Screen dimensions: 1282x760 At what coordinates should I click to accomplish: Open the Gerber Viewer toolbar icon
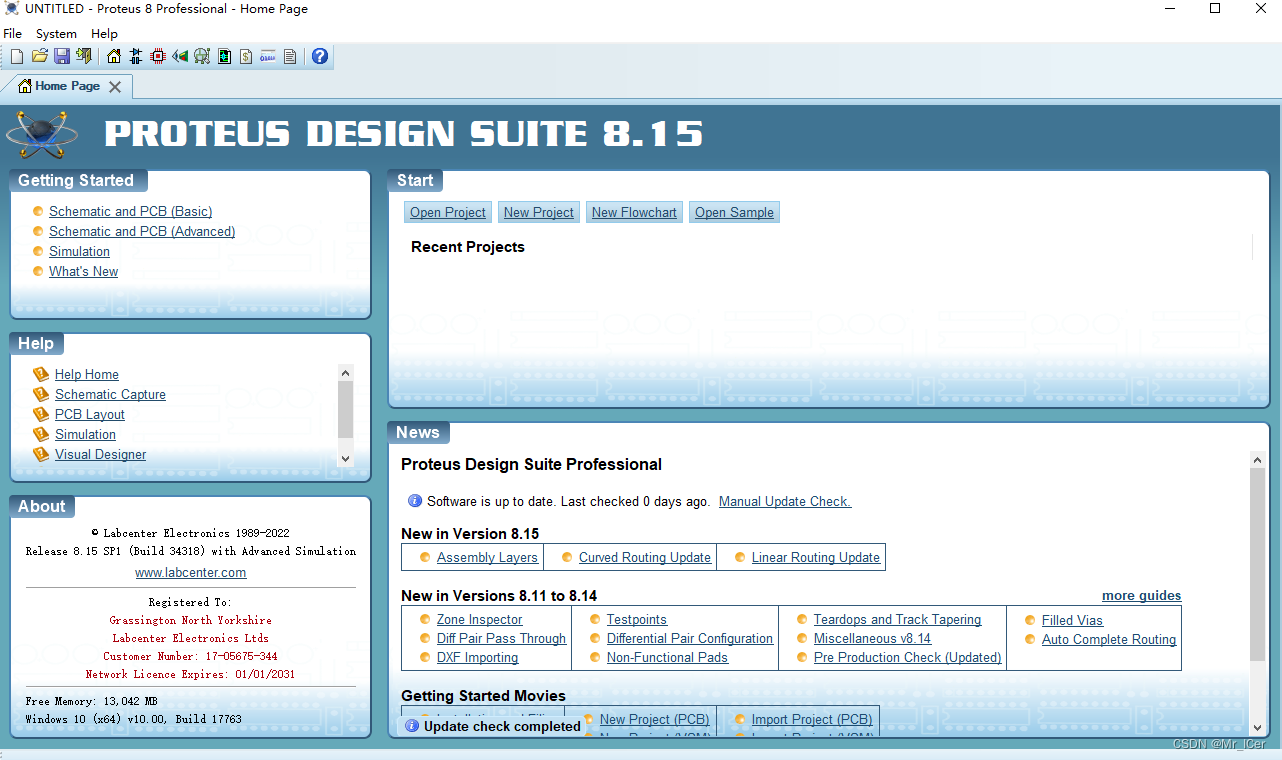tap(202, 56)
